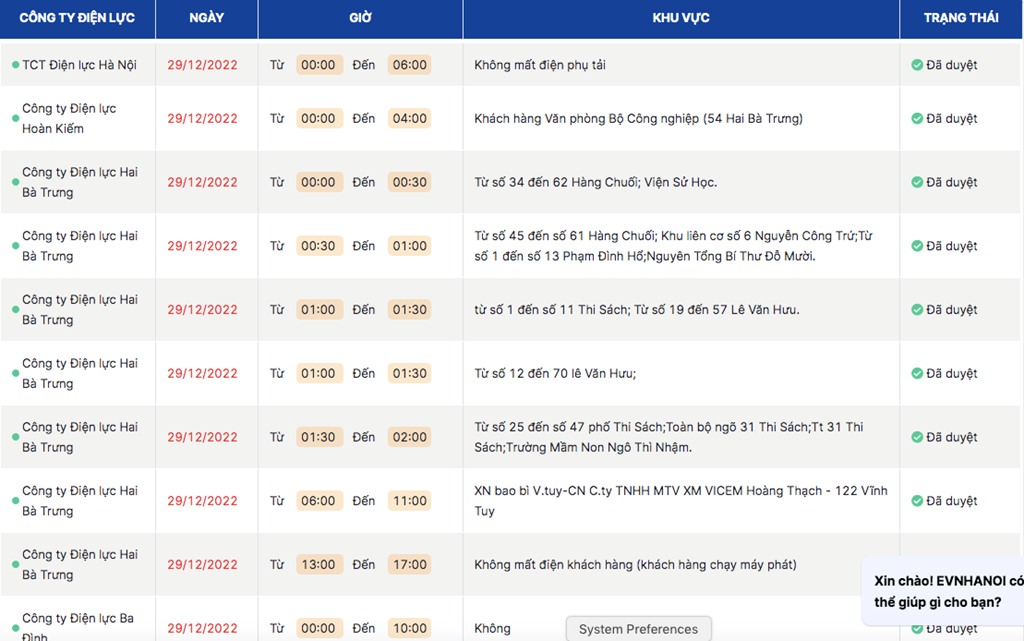Click the 'Đã duyệt' status in the Hà Nội row
The width and height of the screenshot is (1024, 641).
[952, 65]
